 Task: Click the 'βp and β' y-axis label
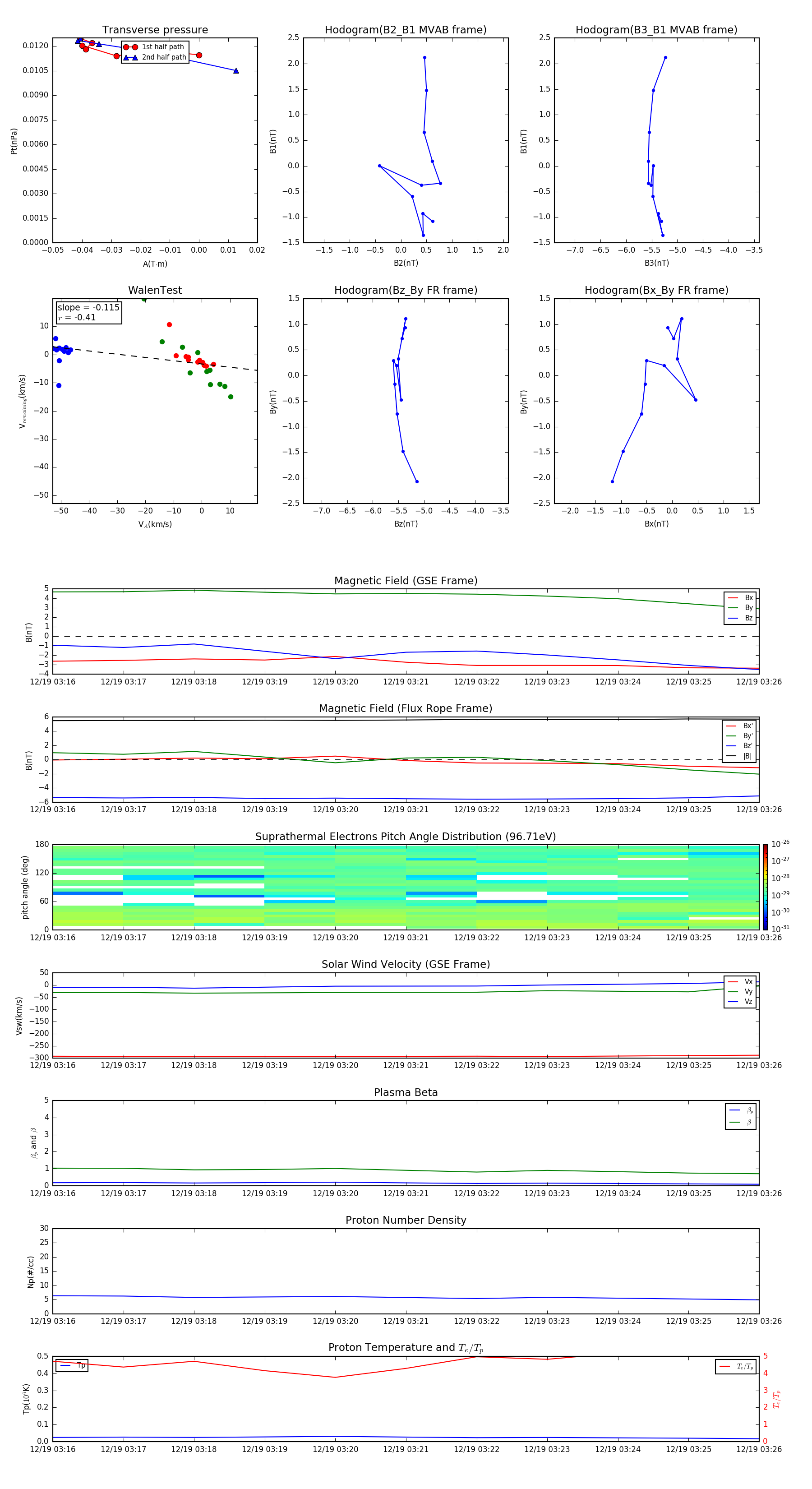click(33, 1143)
